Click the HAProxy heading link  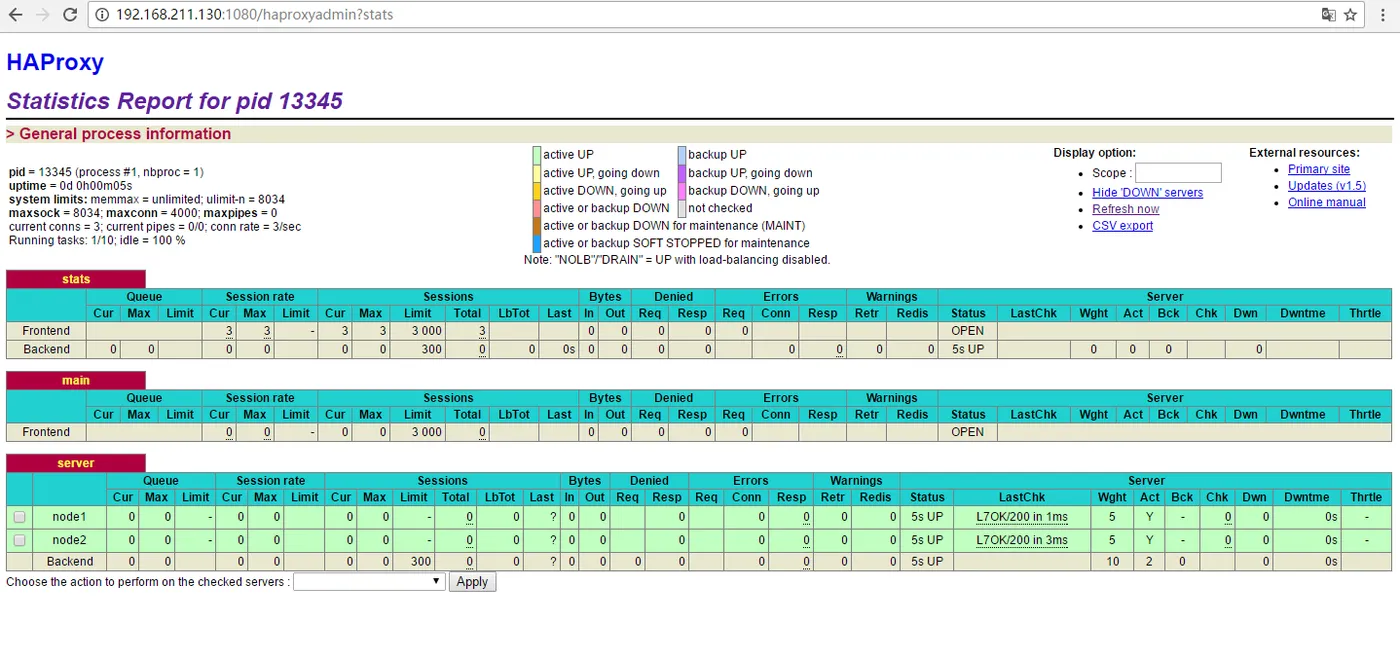[55, 62]
